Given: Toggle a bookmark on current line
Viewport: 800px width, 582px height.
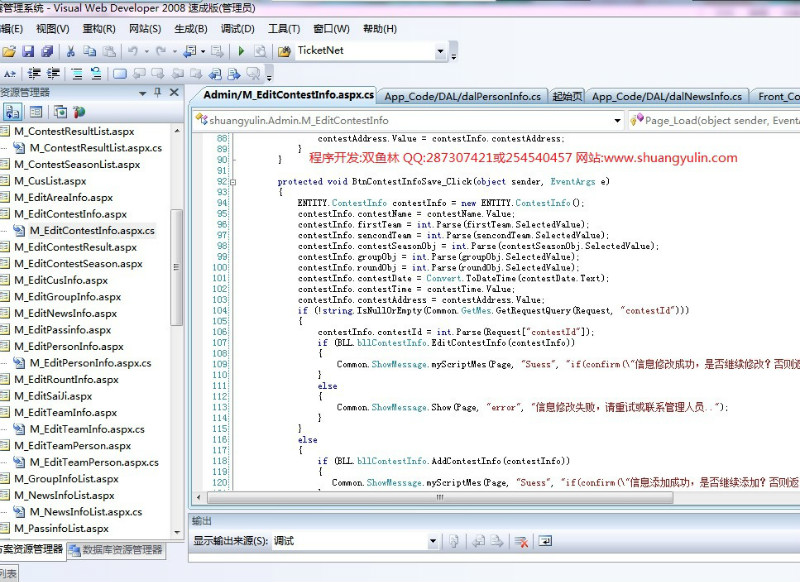Looking at the screenshot, I should tap(120, 74).
